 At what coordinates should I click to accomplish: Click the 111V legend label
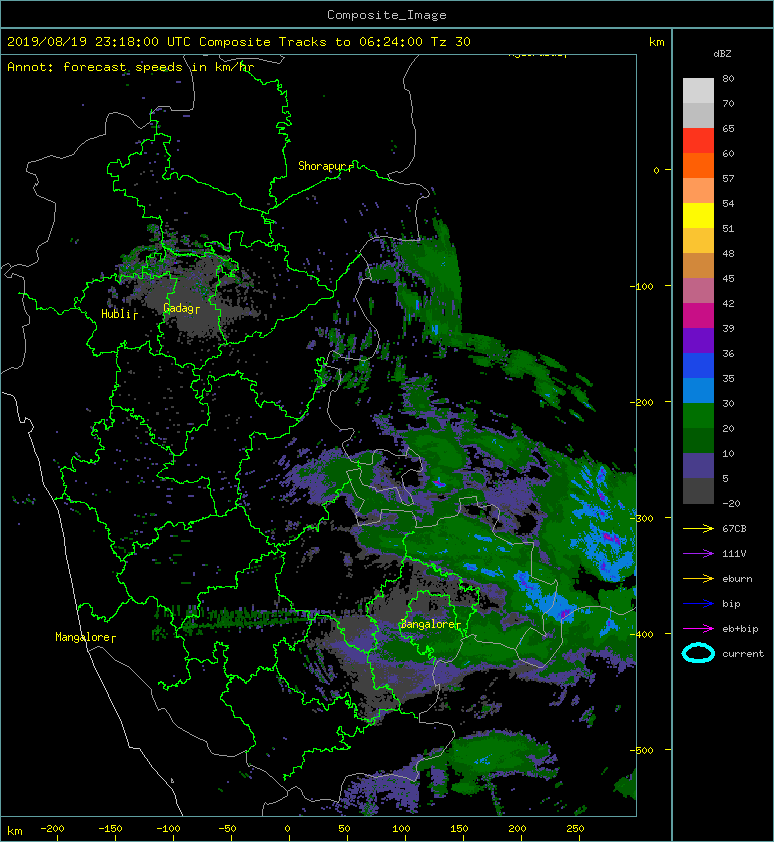click(x=734, y=553)
